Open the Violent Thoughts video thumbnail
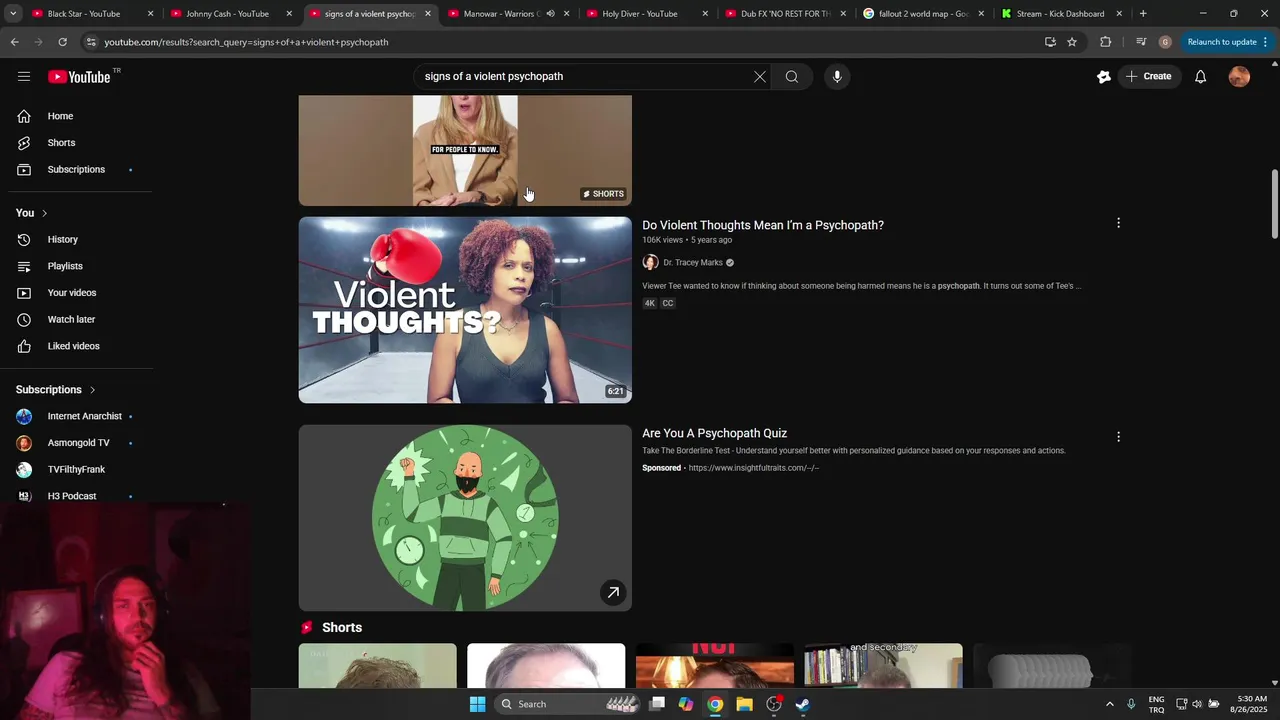This screenshot has width=1280, height=720. point(465,310)
